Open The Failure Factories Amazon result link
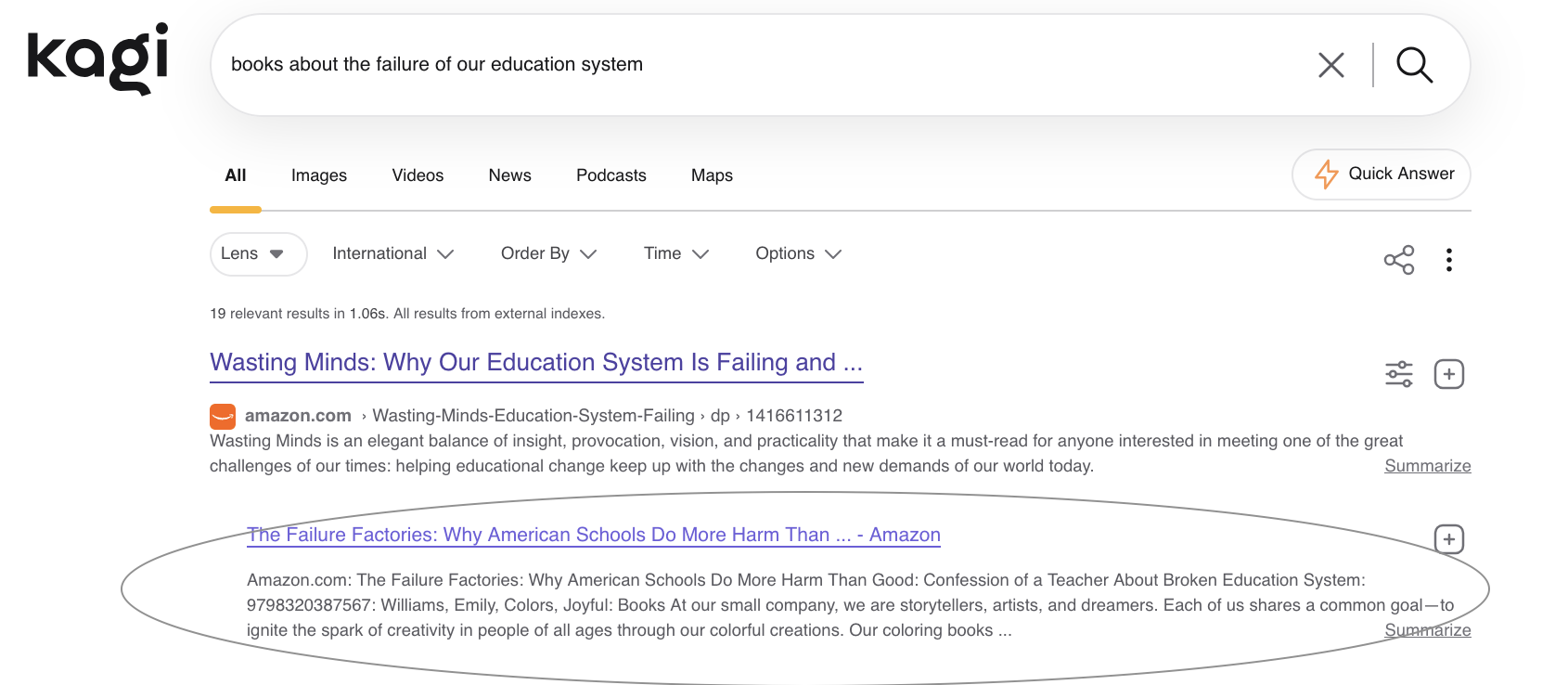This screenshot has width=1568, height=685. click(594, 535)
